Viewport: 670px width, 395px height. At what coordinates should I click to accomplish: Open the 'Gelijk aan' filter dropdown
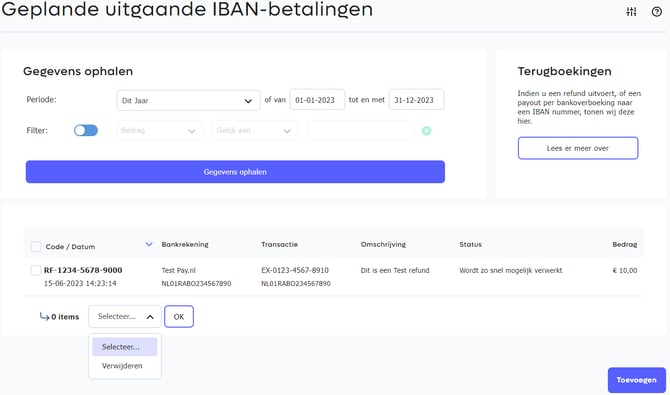coord(255,130)
